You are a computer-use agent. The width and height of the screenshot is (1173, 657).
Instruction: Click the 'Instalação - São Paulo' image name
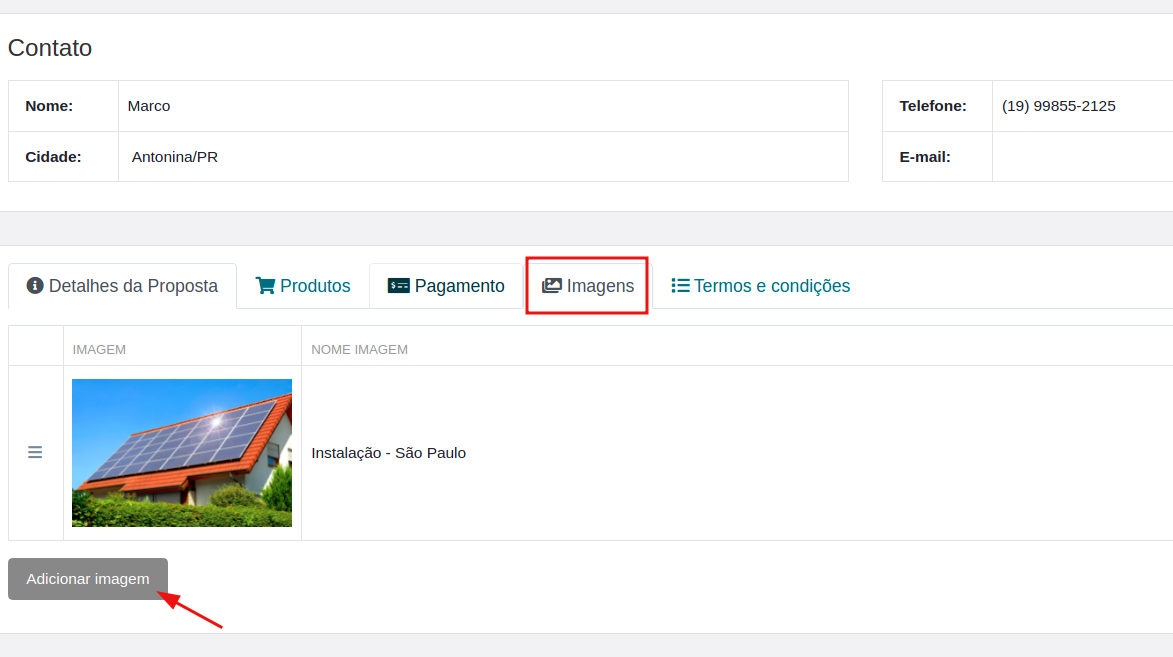coord(388,453)
